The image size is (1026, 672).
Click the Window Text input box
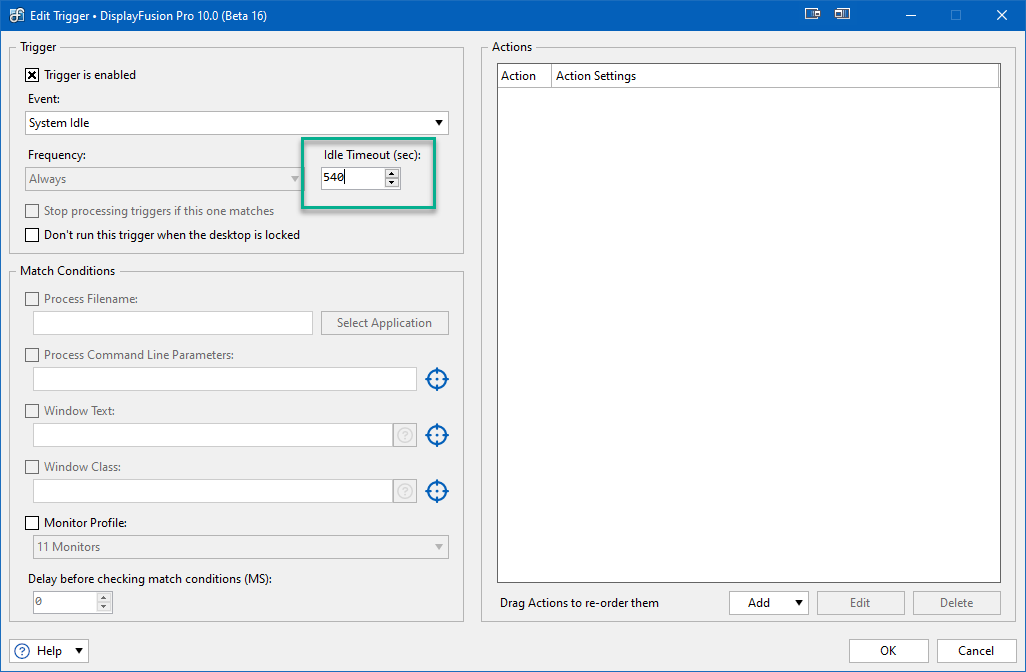[213, 435]
